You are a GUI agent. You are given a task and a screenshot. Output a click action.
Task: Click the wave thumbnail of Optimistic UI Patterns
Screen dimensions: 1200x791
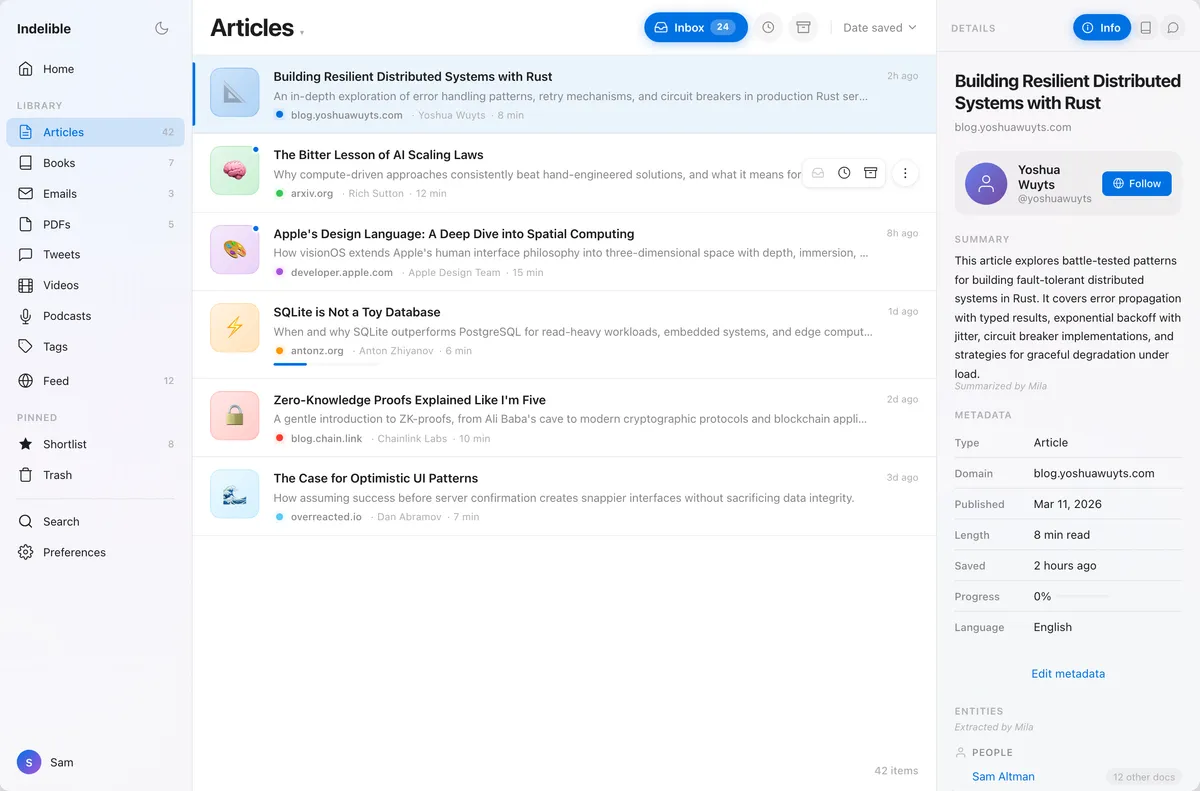235,494
